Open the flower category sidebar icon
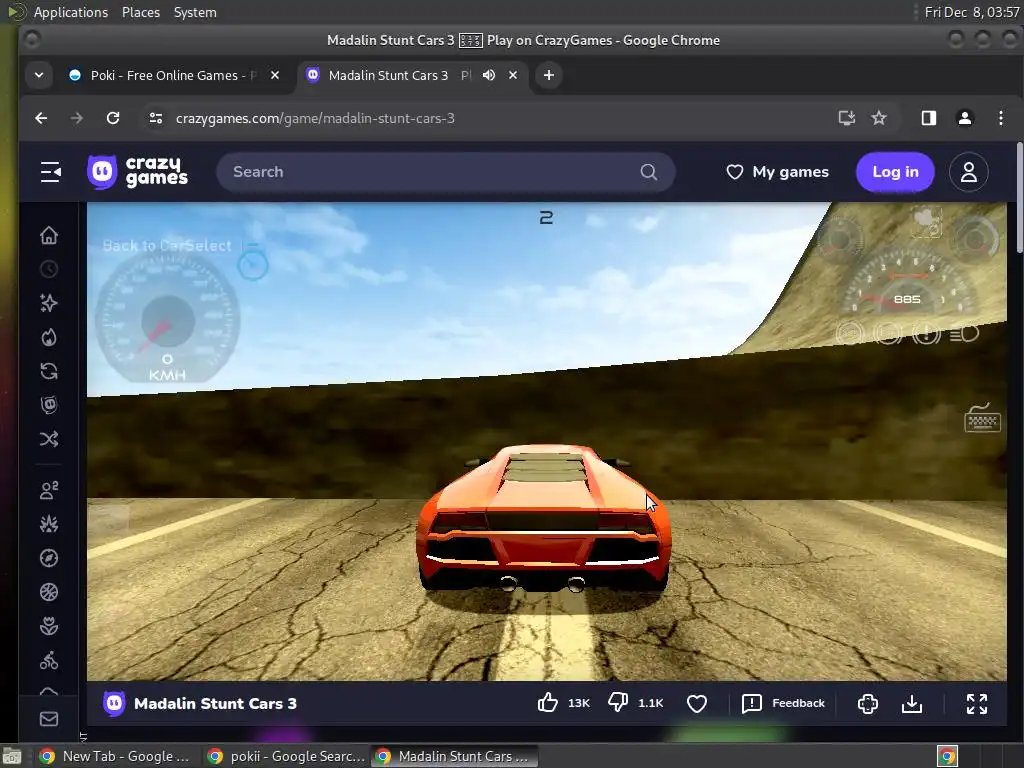The height and width of the screenshot is (768, 1024). (x=49, y=626)
